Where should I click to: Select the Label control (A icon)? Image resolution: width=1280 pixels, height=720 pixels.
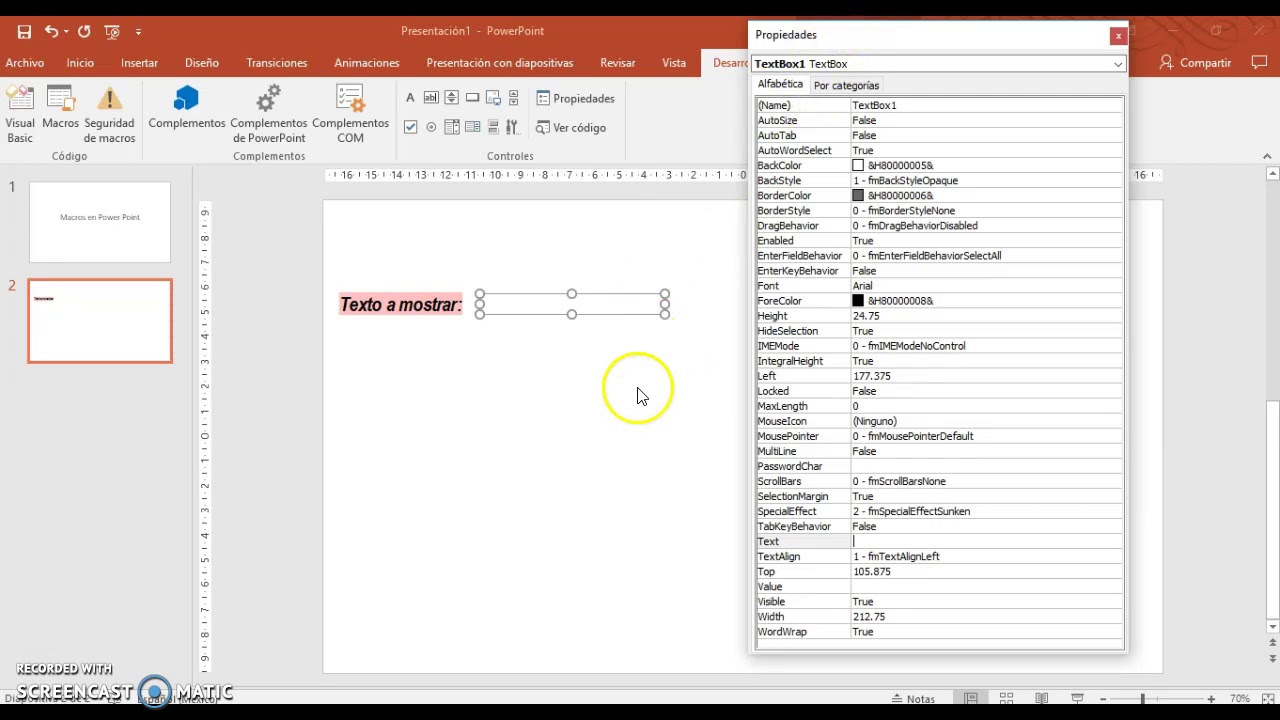pyautogui.click(x=410, y=98)
